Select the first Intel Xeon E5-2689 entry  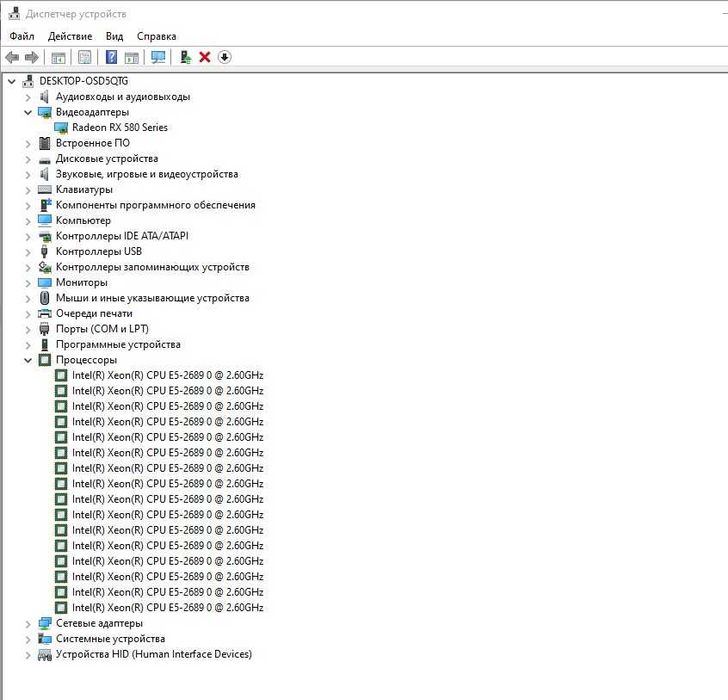(168, 375)
